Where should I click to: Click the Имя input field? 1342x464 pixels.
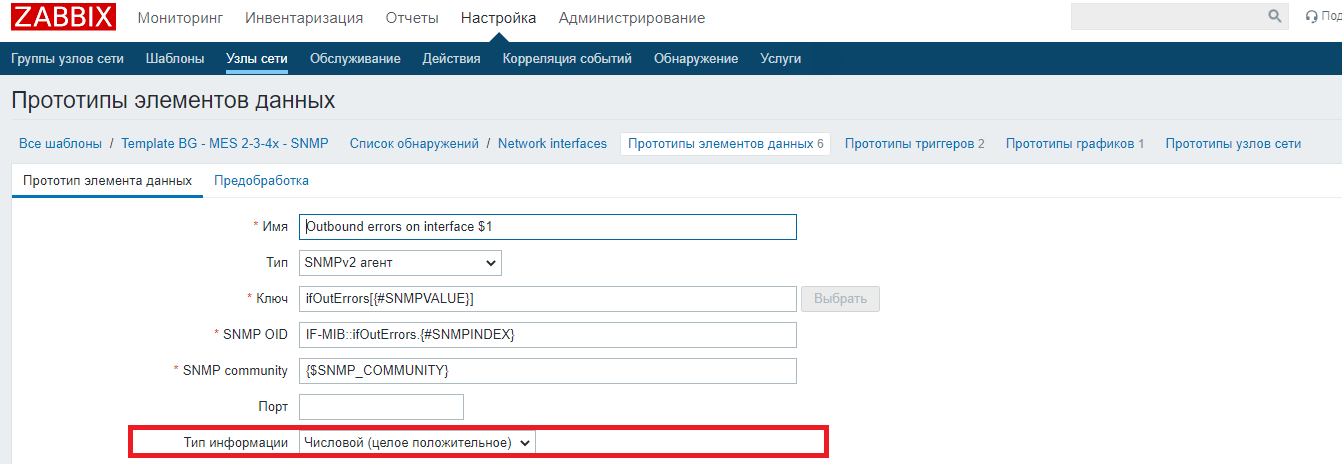[547, 227]
